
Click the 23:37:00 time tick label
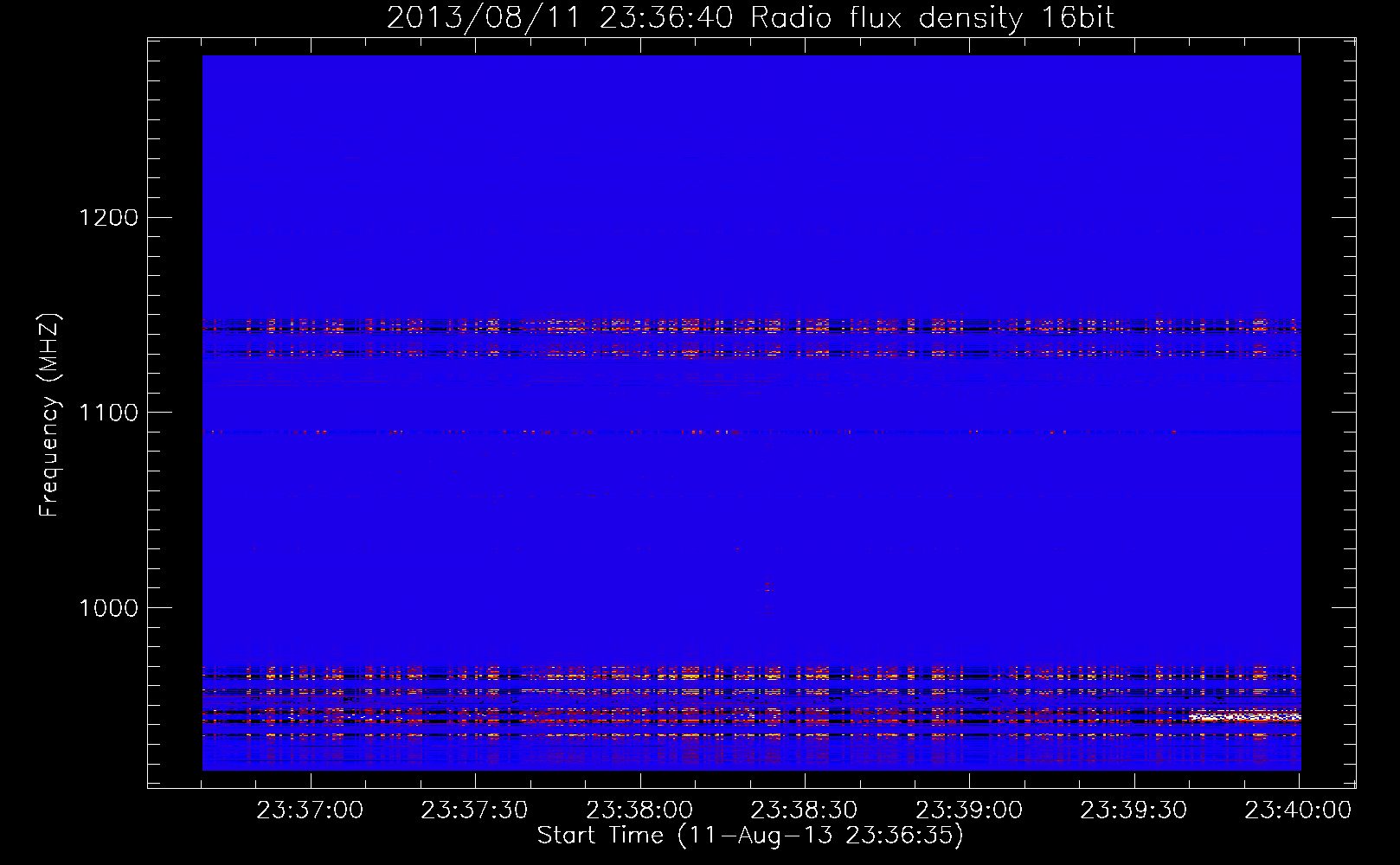(310, 811)
